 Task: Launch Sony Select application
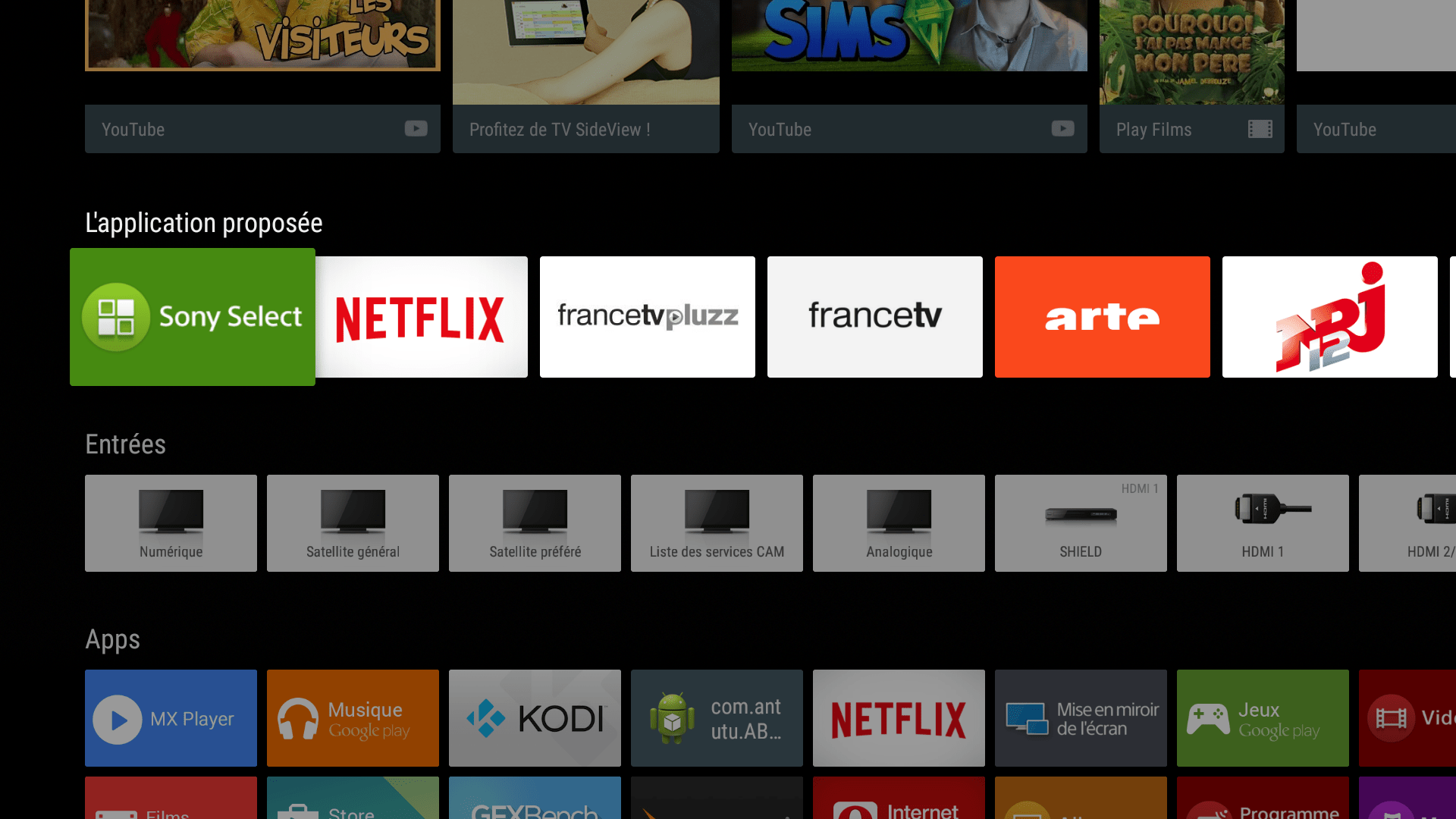coord(192,316)
